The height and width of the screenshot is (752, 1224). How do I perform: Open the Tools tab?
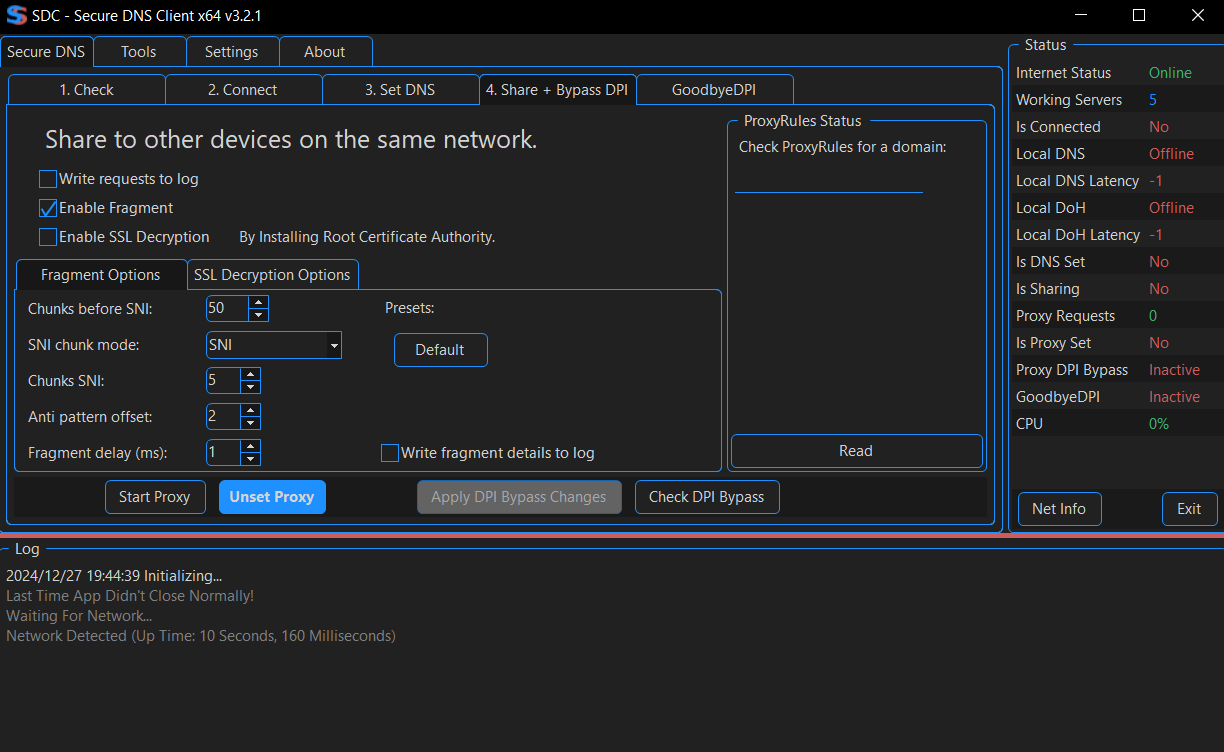[138, 52]
